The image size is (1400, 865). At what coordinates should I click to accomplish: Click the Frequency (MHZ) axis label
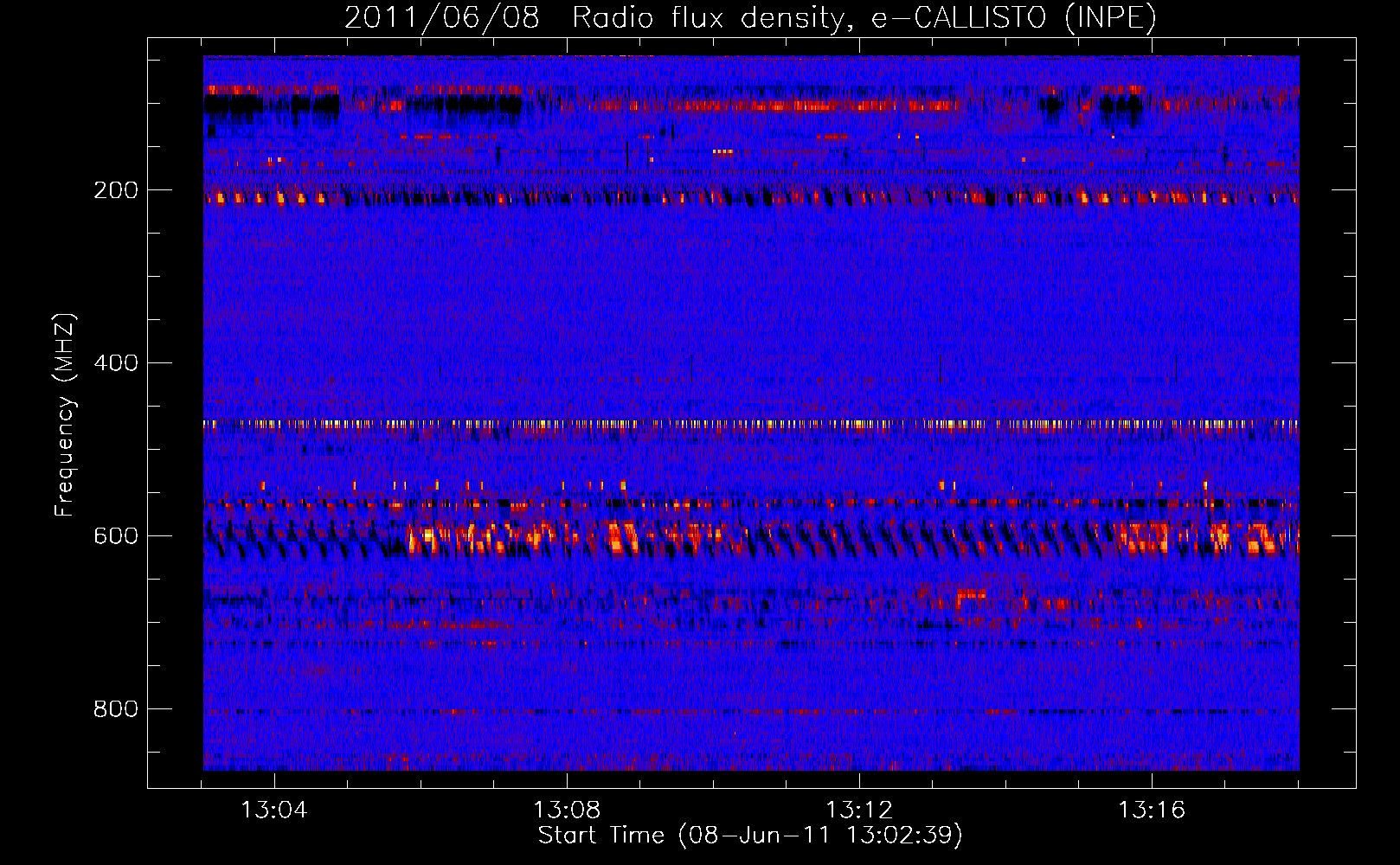(x=65, y=414)
